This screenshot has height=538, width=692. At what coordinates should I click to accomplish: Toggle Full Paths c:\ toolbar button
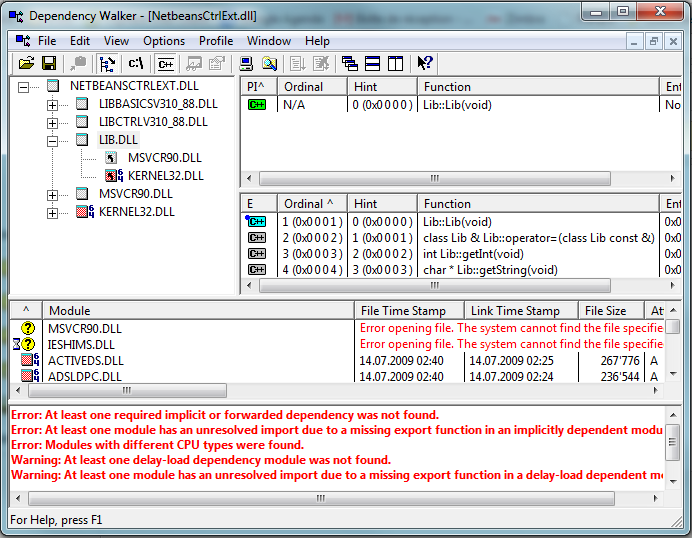[x=136, y=63]
